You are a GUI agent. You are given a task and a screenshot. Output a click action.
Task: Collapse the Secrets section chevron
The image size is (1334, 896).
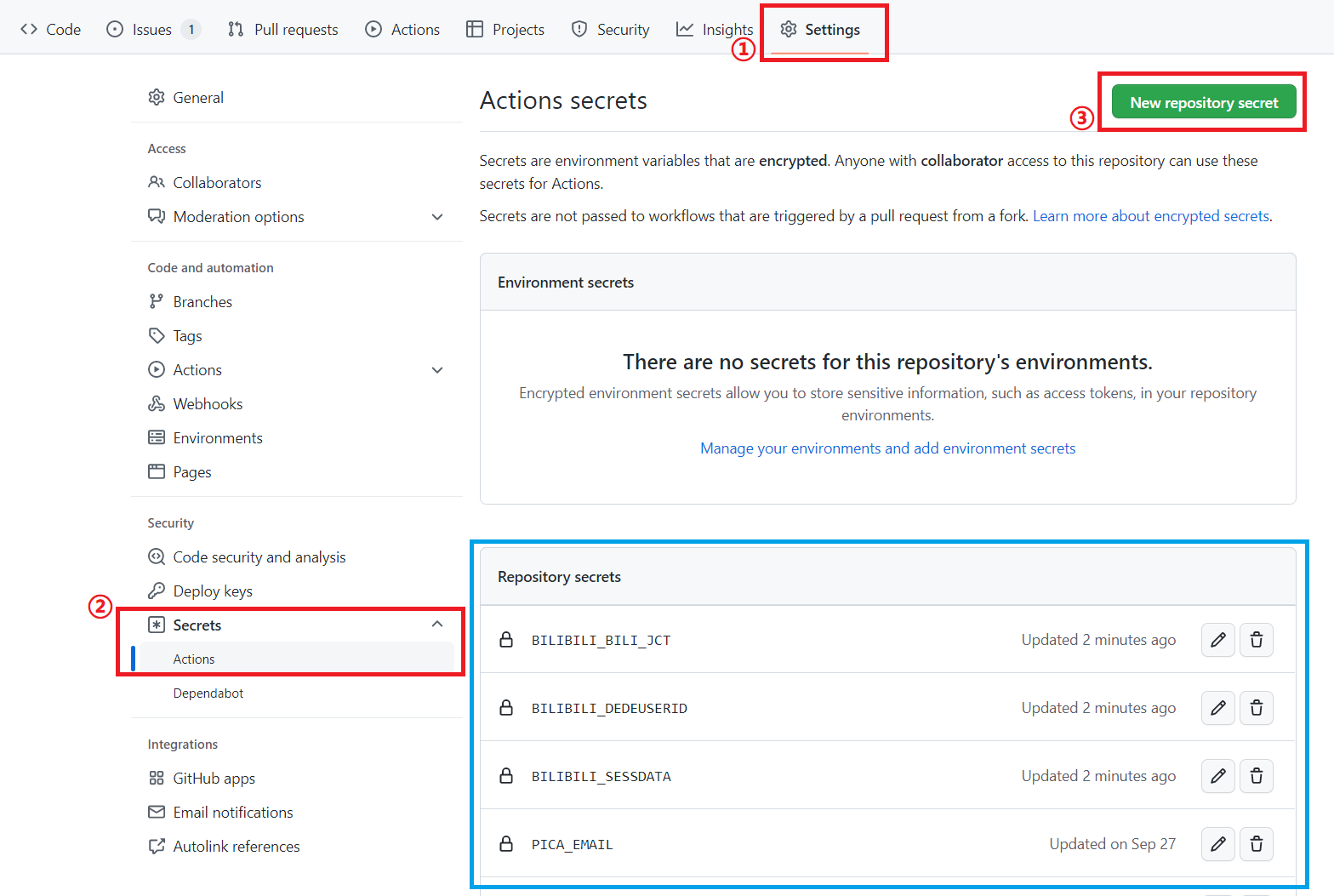[x=437, y=625]
